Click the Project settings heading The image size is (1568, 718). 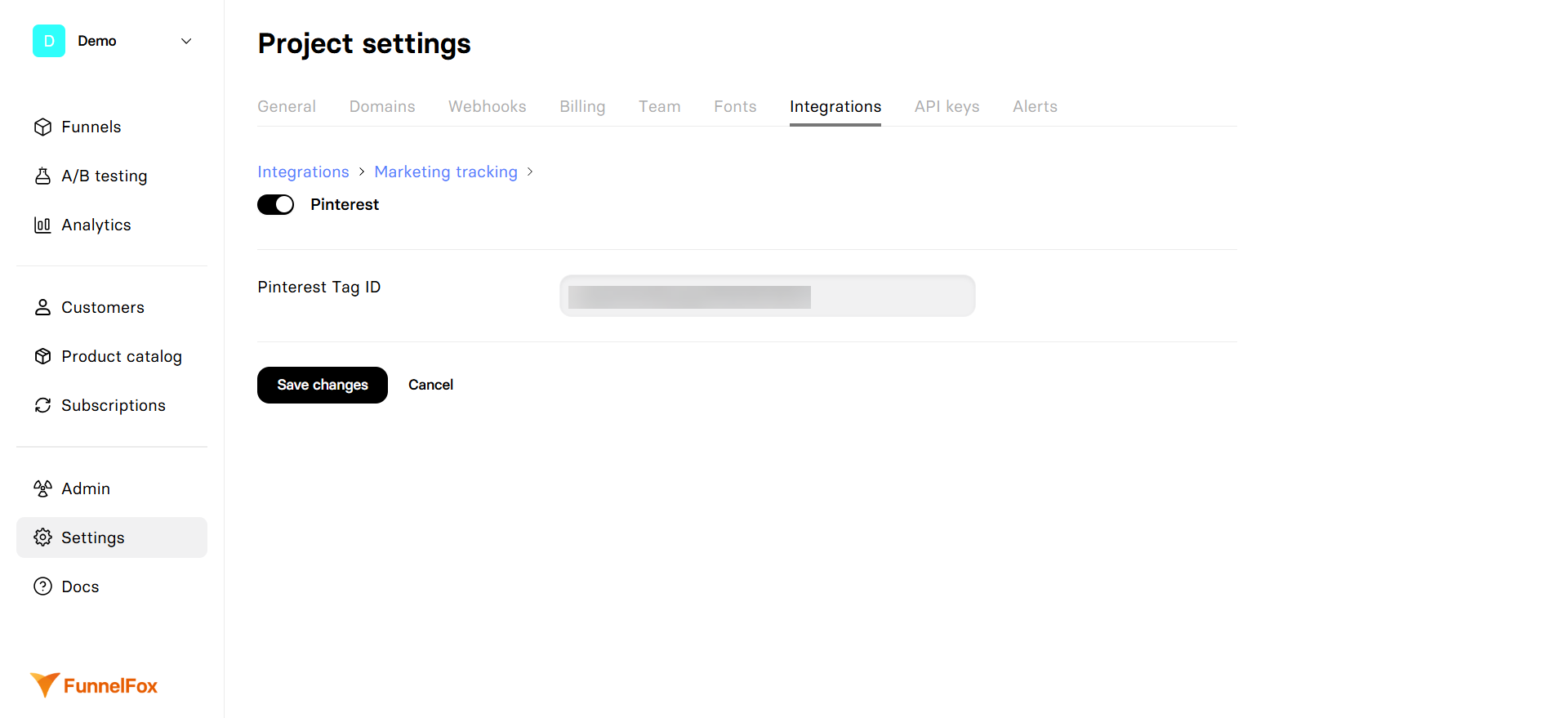364,43
